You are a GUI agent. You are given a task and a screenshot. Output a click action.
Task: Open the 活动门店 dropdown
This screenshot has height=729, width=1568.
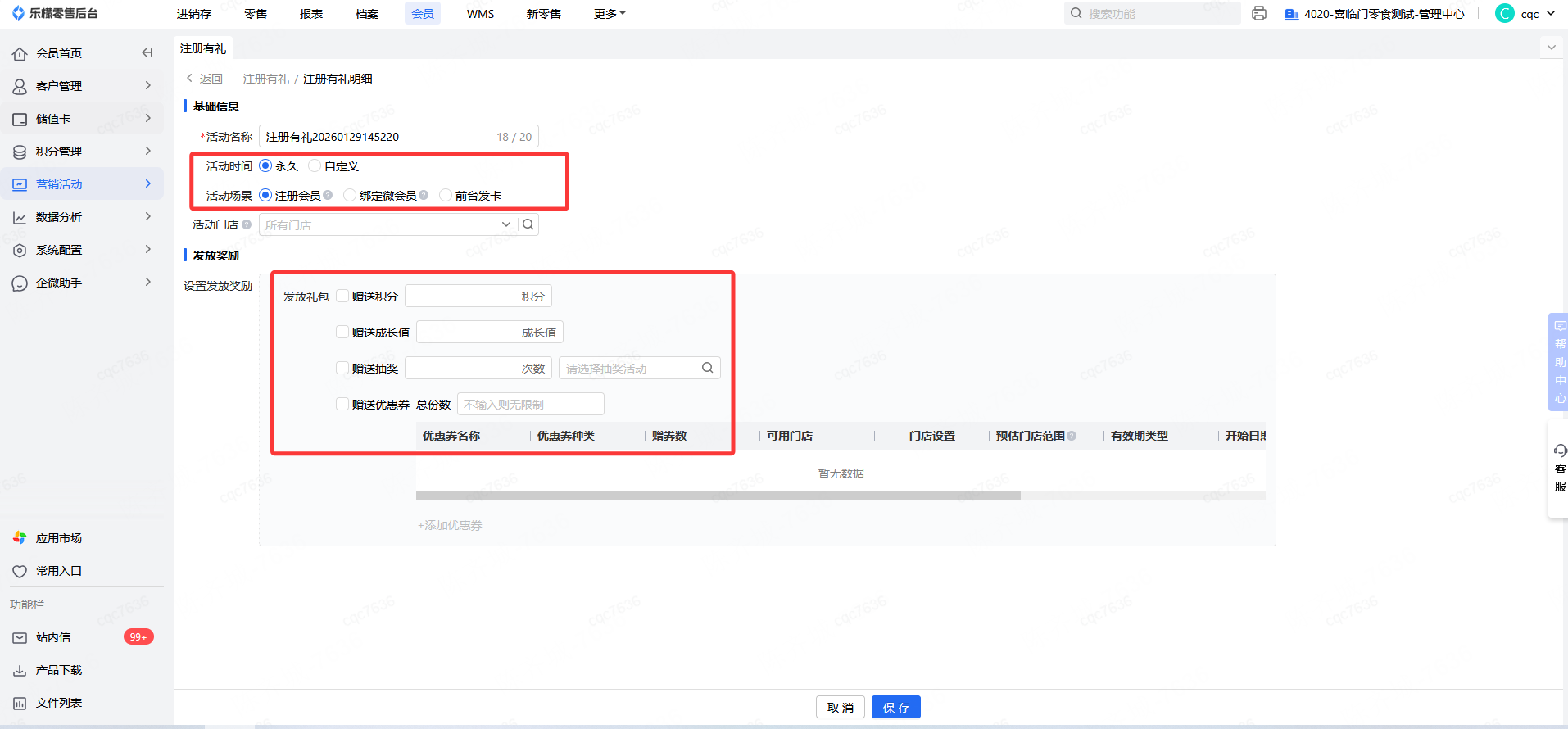coord(388,224)
